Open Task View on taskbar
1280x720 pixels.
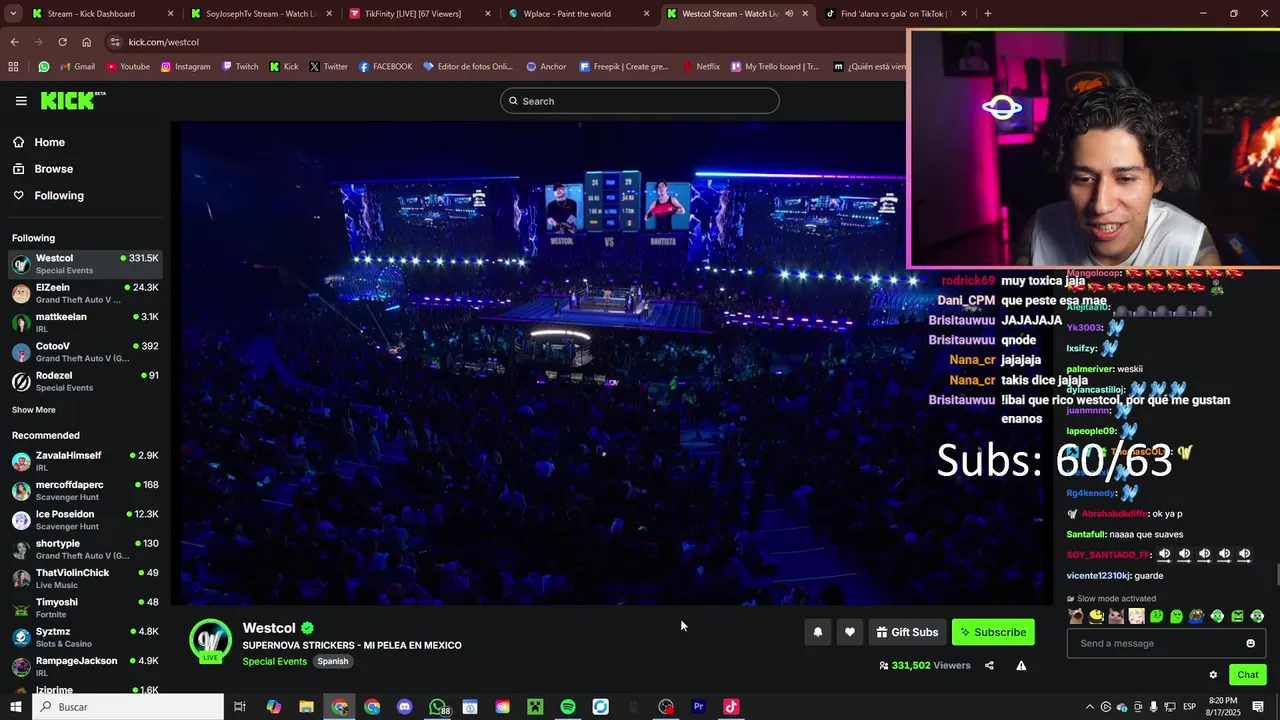tap(240, 707)
